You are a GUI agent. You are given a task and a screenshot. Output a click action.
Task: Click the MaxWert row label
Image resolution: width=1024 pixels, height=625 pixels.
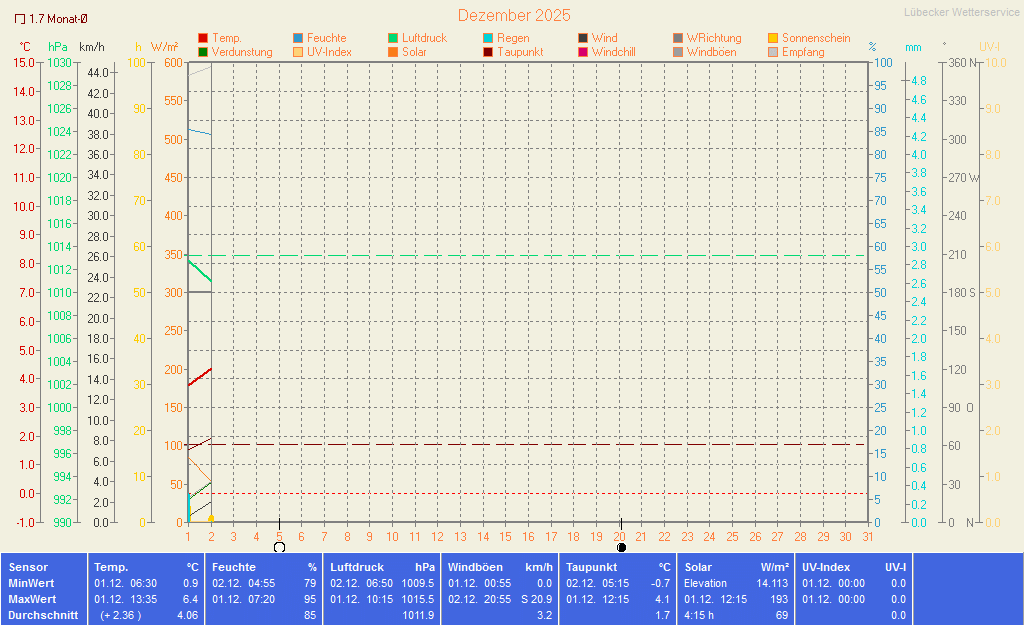tap(31, 599)
